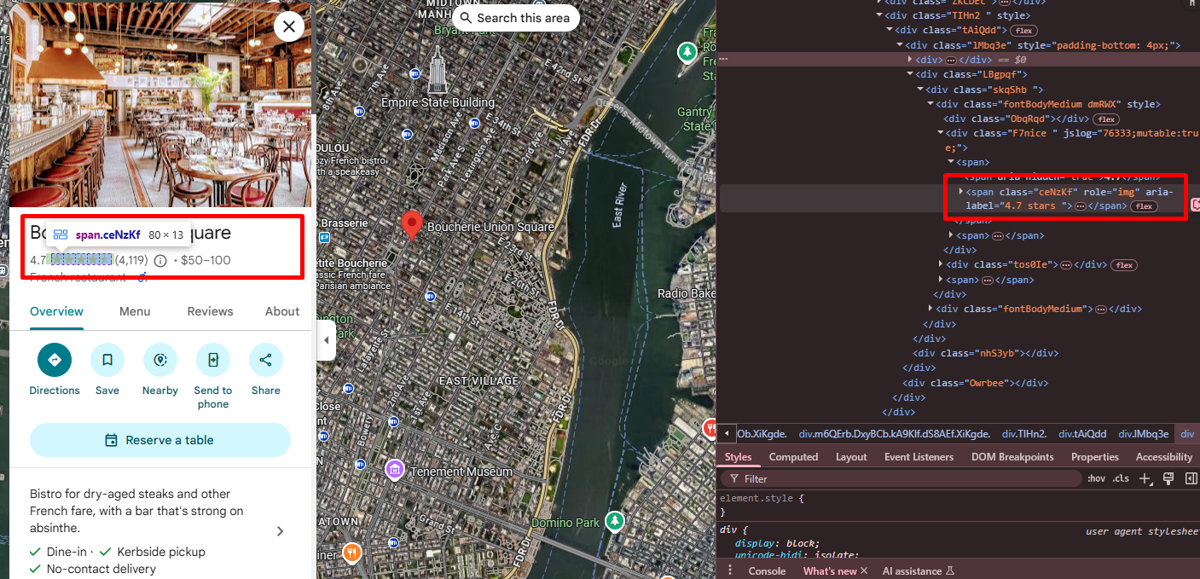Image resolution: width=1200 pixels, height=579 pixels.
Task: Click the Reserve a table button
Action: coord(160,440)
